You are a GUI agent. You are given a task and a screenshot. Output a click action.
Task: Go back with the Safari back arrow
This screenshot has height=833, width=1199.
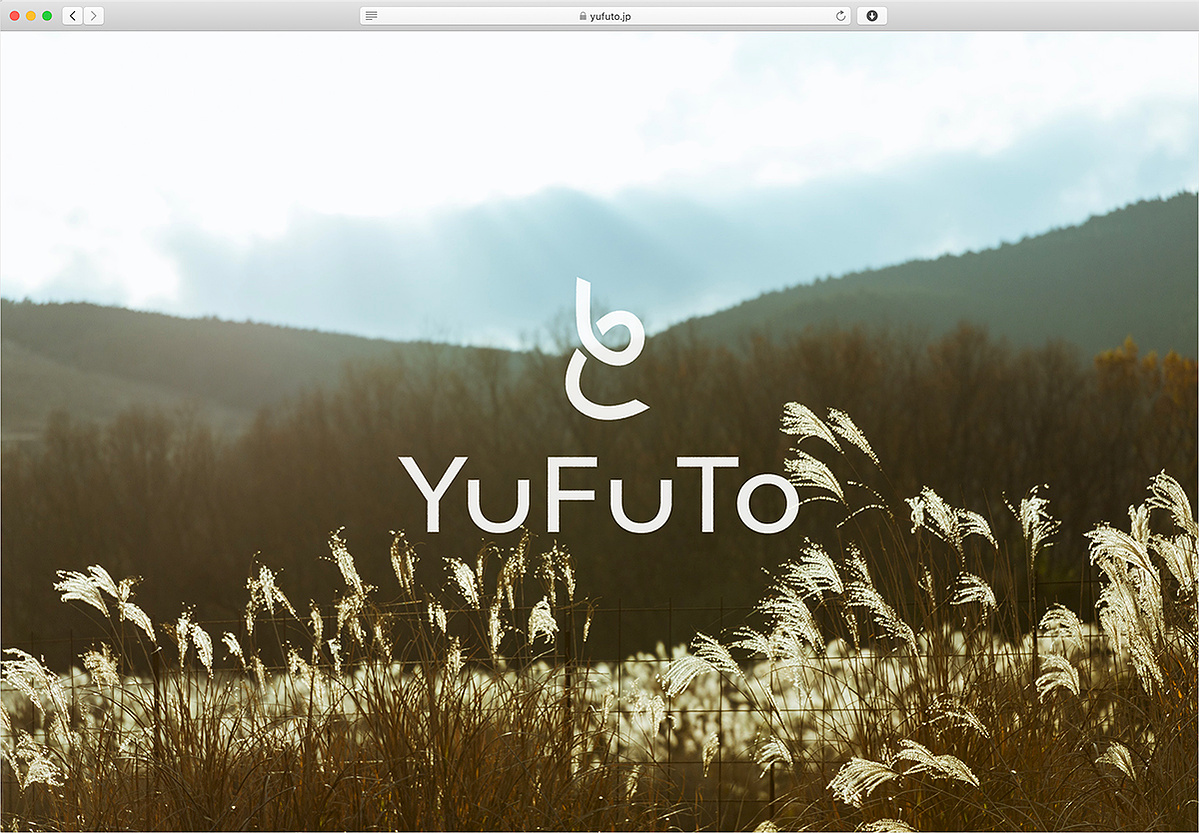73,15
